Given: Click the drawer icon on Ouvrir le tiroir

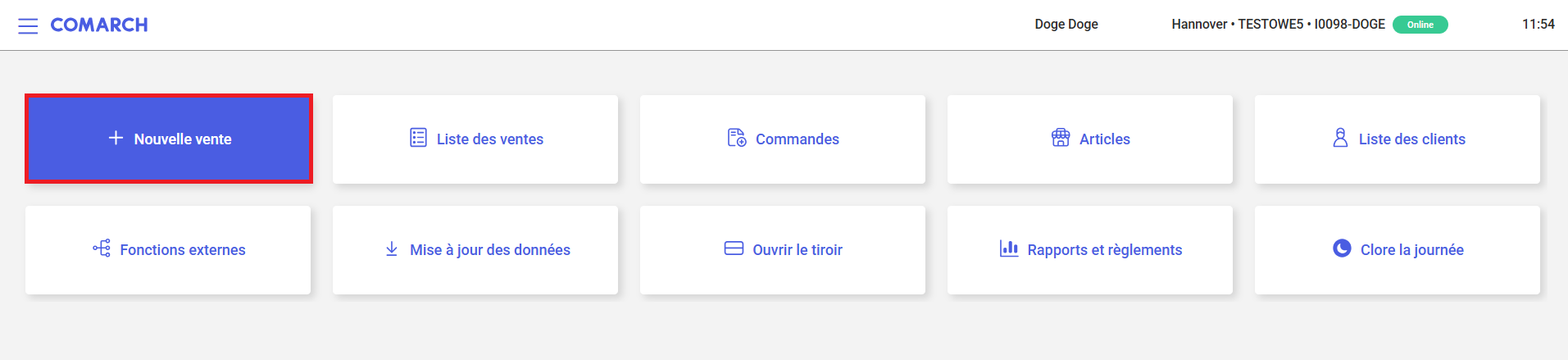Looking at the screenshot, I should [x=734, y=248].
